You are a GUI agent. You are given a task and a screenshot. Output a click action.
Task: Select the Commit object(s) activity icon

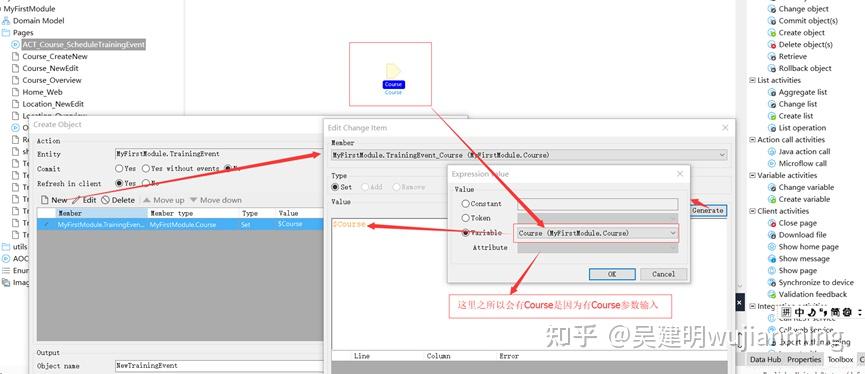772,21
